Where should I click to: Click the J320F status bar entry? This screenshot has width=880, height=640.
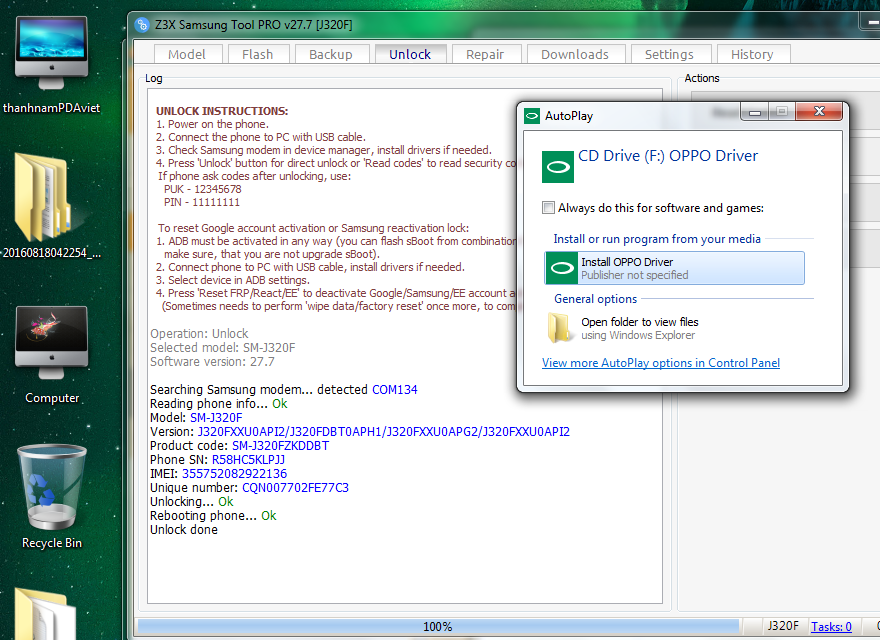click(x=783, y=626)
